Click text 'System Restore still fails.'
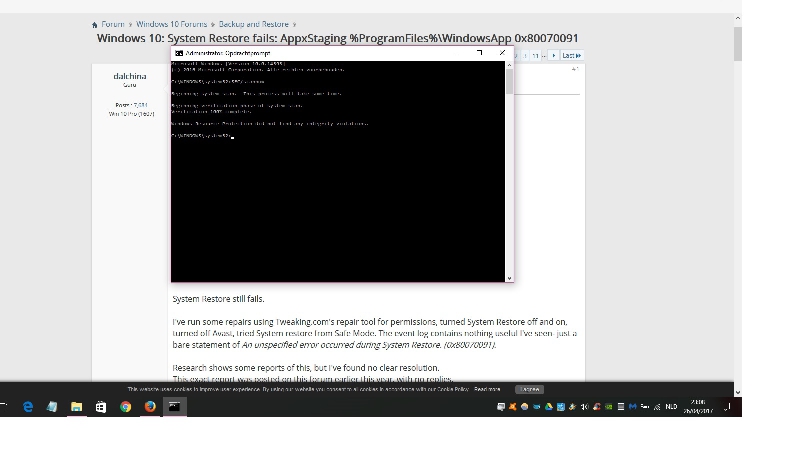Screen dimensions: 800x450 pos(218,299)
